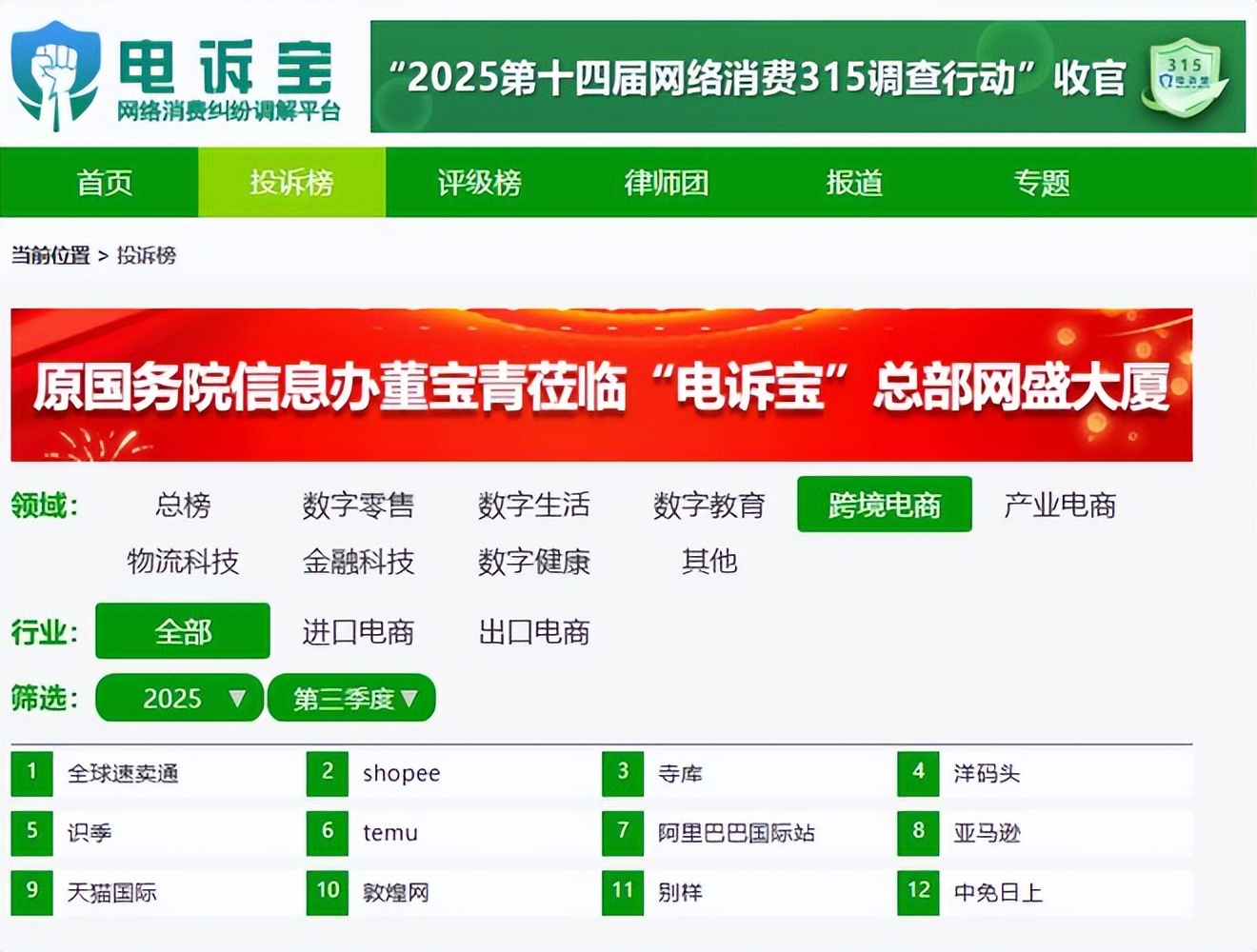Select the 总榜 domain filter
Image resolution: width=1257 pixels, height=952 pixels.
point(183,505)
